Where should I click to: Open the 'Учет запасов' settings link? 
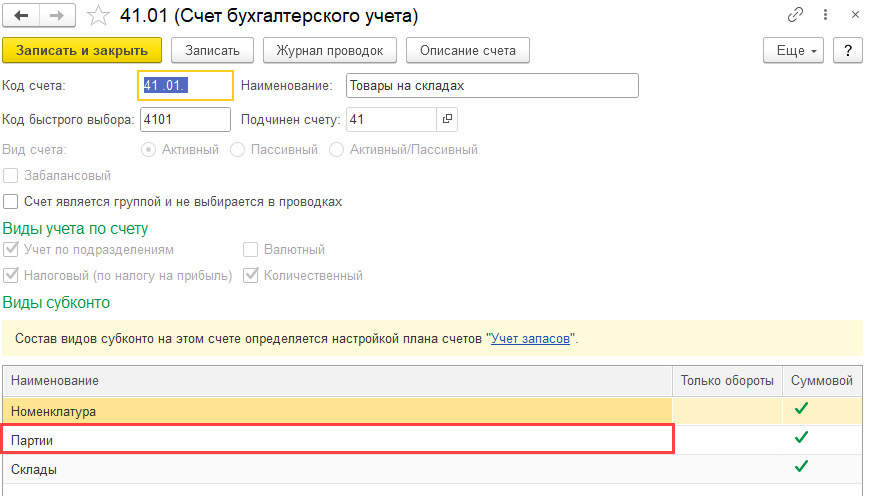530,339
